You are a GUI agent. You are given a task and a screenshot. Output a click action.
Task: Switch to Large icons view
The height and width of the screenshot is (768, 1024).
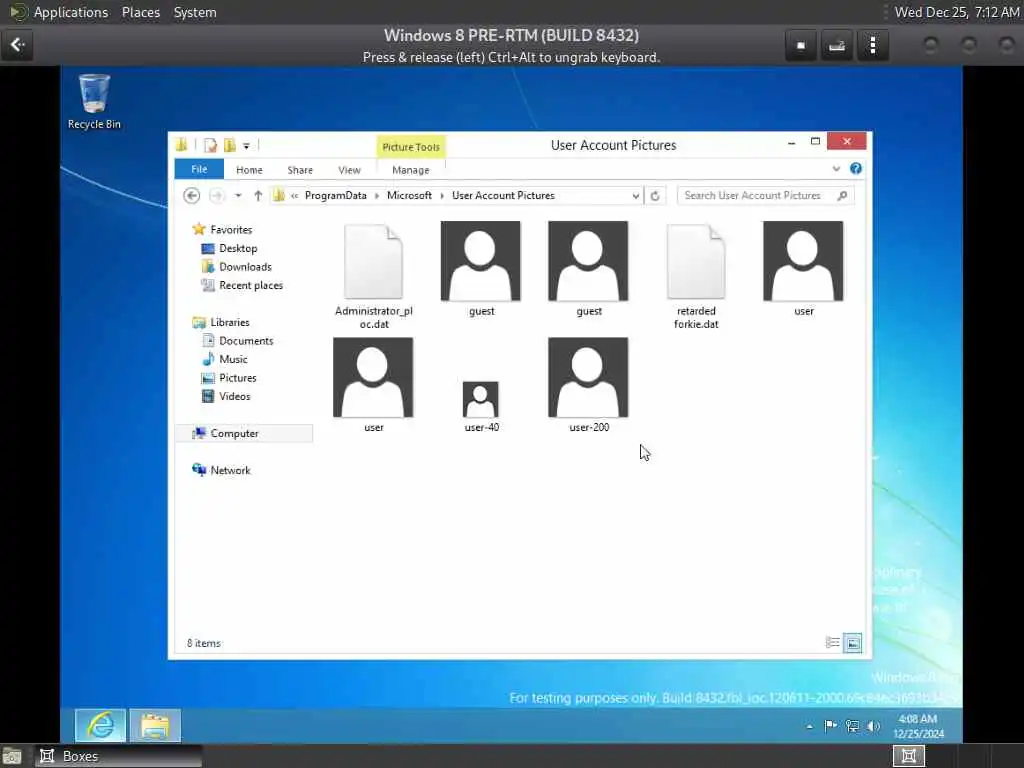pyautogui.click(x=853, y=643)
